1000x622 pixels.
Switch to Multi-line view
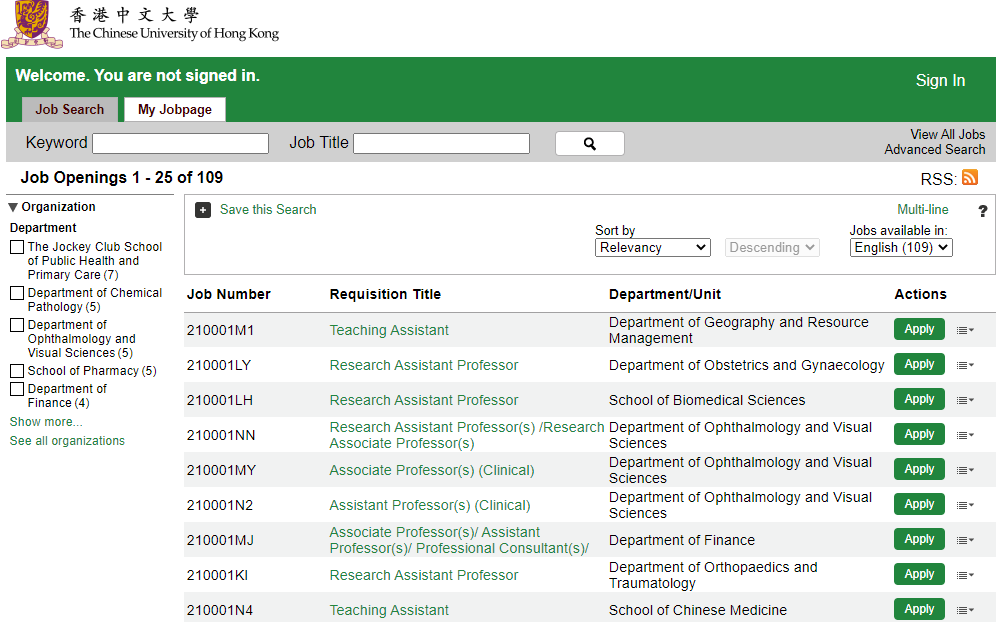[923, 210]
